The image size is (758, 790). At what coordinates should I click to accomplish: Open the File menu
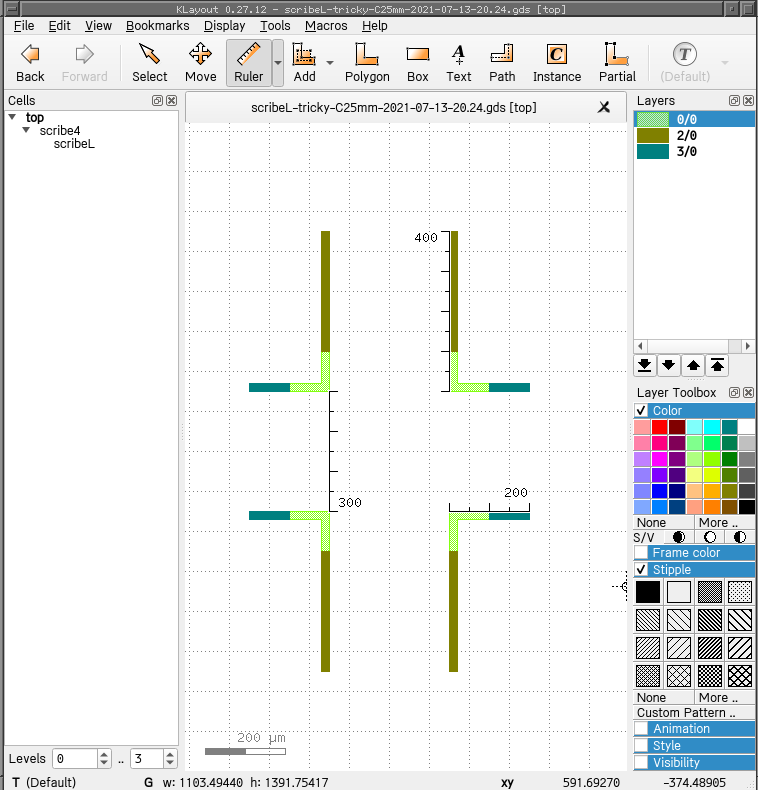(24, 26)
